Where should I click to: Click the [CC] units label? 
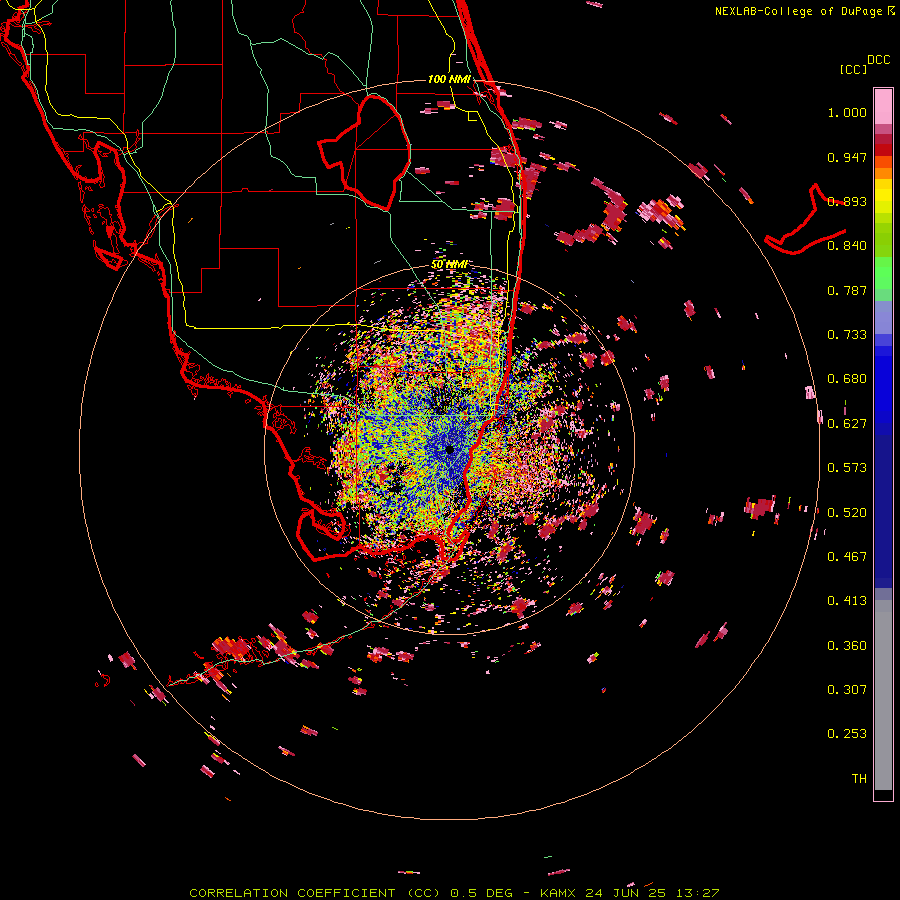(x=854, y=69)
